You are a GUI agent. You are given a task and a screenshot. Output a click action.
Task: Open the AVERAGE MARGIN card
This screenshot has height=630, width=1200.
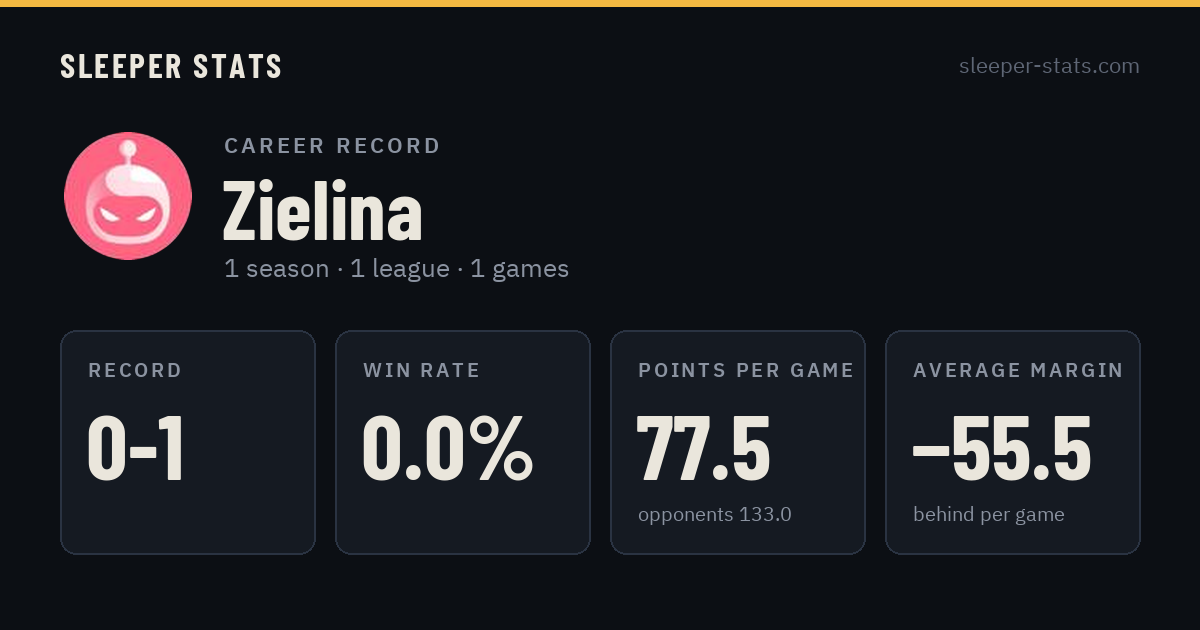[x=1013, y=442]
